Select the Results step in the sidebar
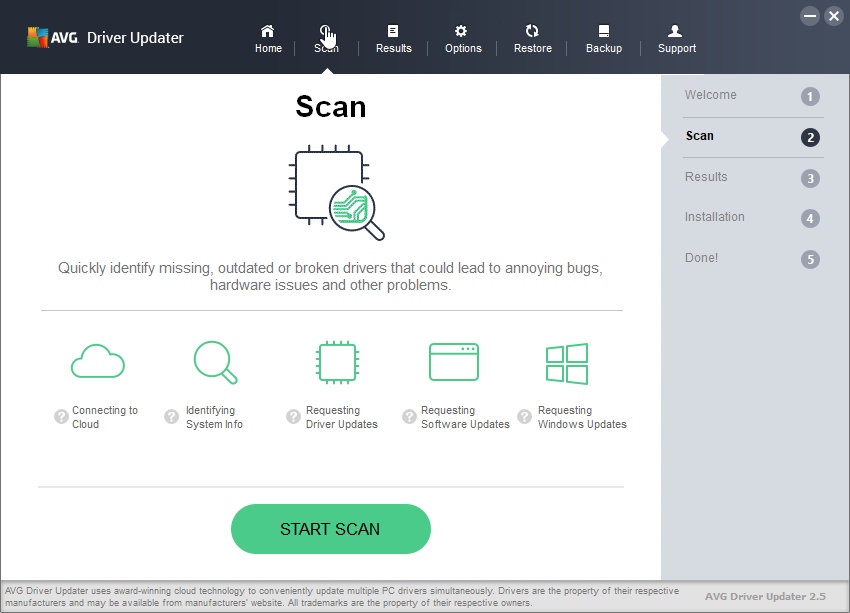The height and width of the screenshot is (613, 850). (752, 178)
